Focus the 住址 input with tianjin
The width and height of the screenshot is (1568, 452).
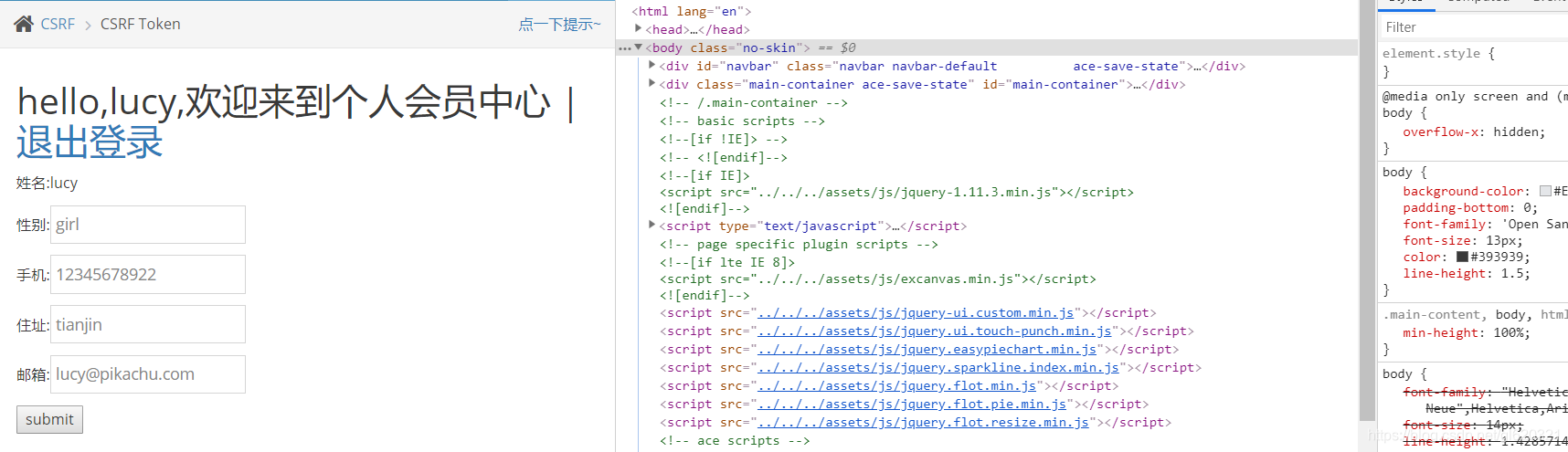[x=148, y=324]
